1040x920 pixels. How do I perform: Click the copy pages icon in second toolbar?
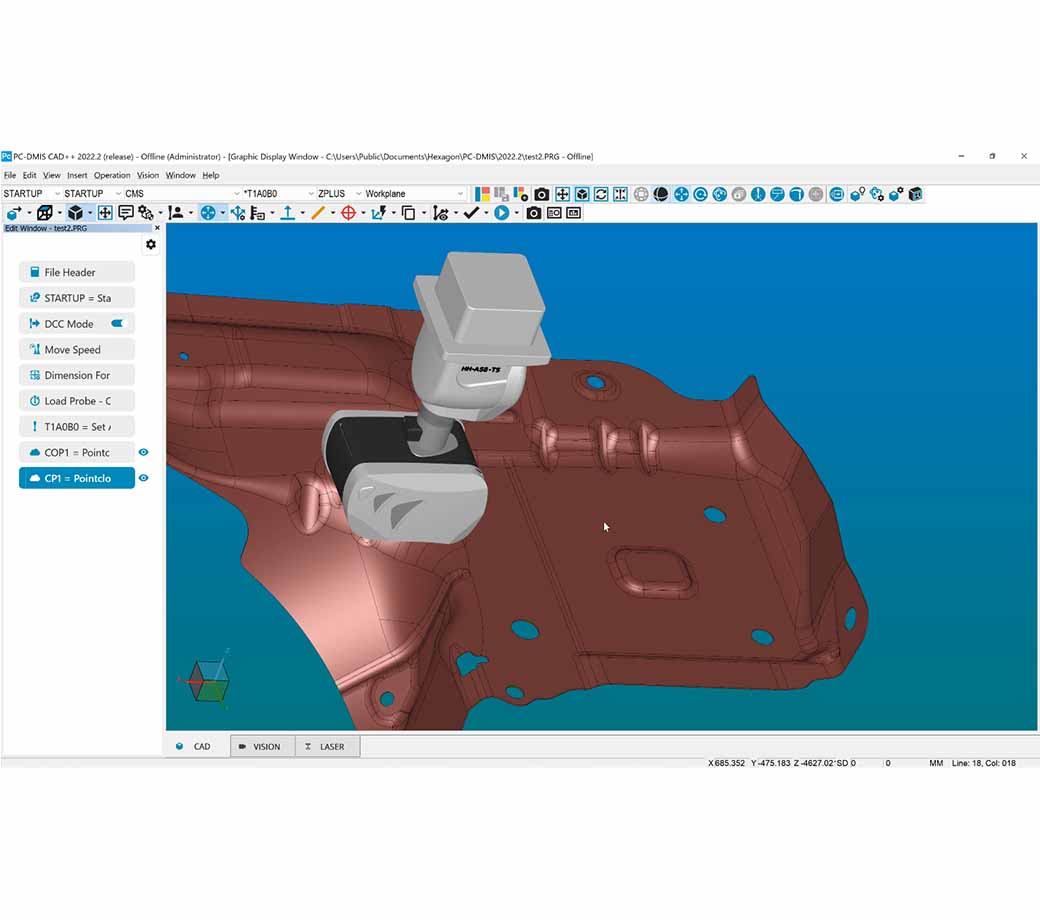tap(409, 213)
